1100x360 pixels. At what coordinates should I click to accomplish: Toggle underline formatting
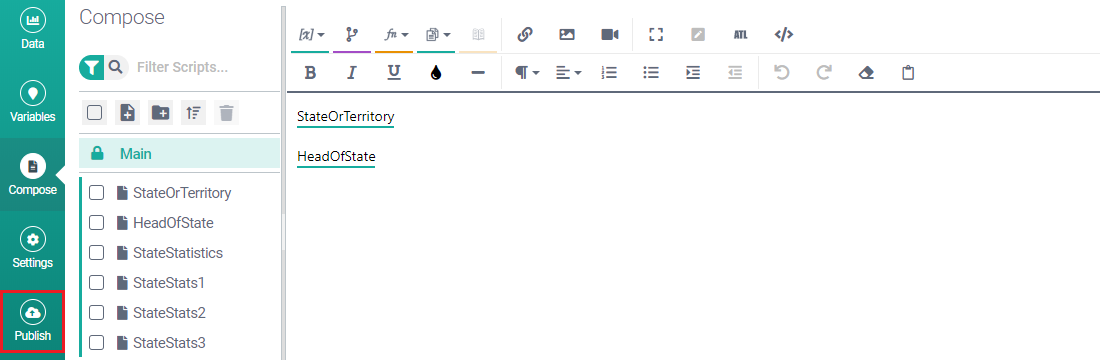coord(394,73)
